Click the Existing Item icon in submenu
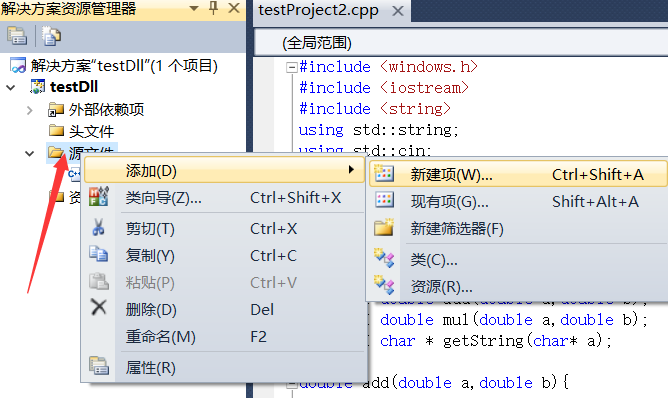The width and height of the screenshot is (668, 398). coord(384,201)
